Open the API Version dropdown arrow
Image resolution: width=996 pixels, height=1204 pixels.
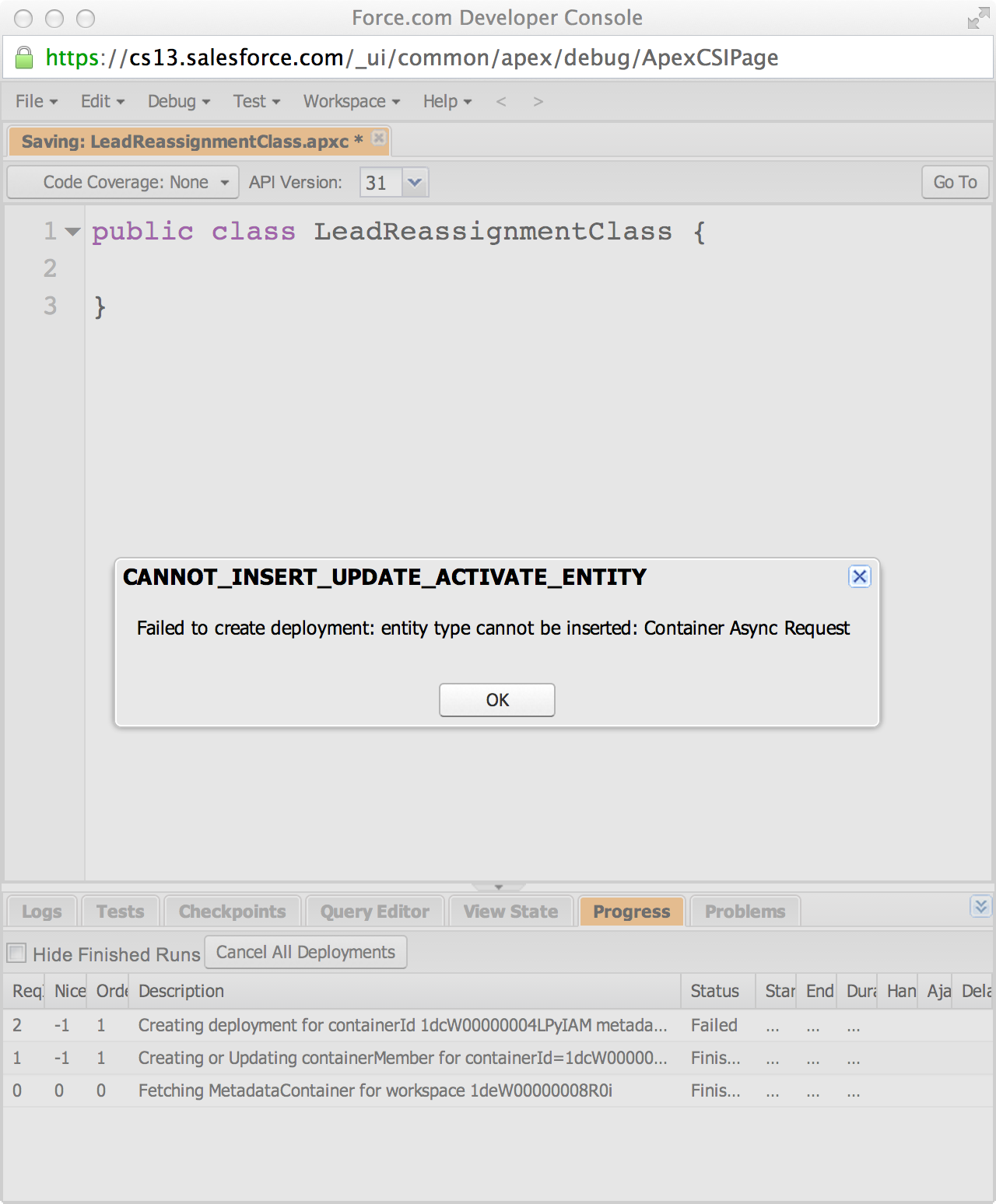point(415,182)
